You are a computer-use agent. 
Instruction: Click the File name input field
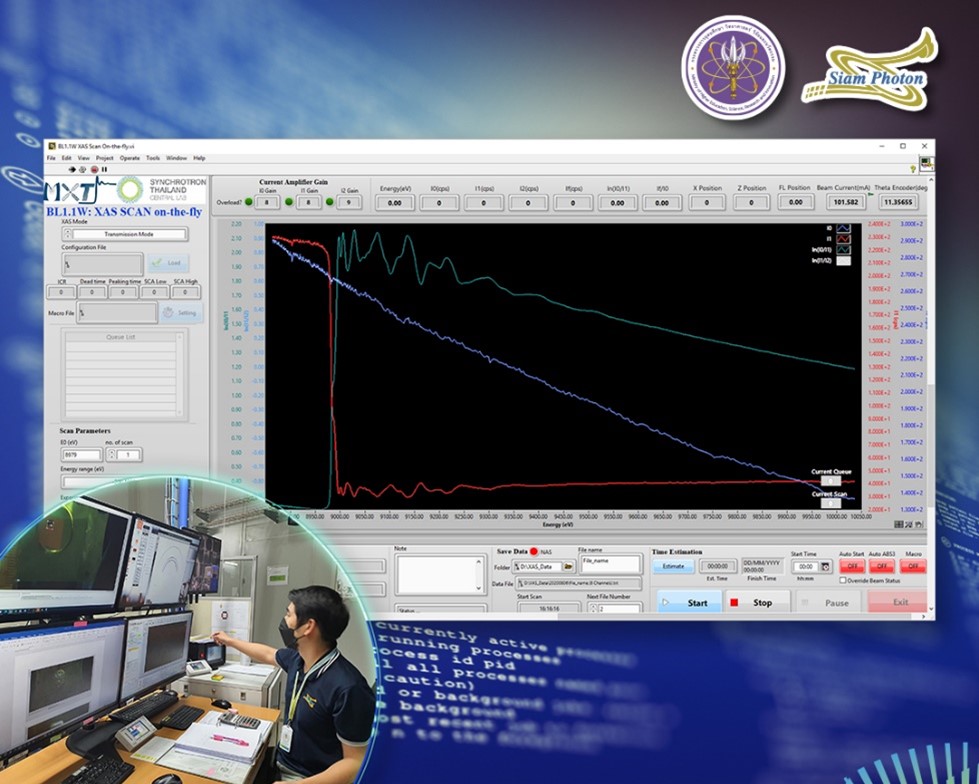[x=611, y=564]
